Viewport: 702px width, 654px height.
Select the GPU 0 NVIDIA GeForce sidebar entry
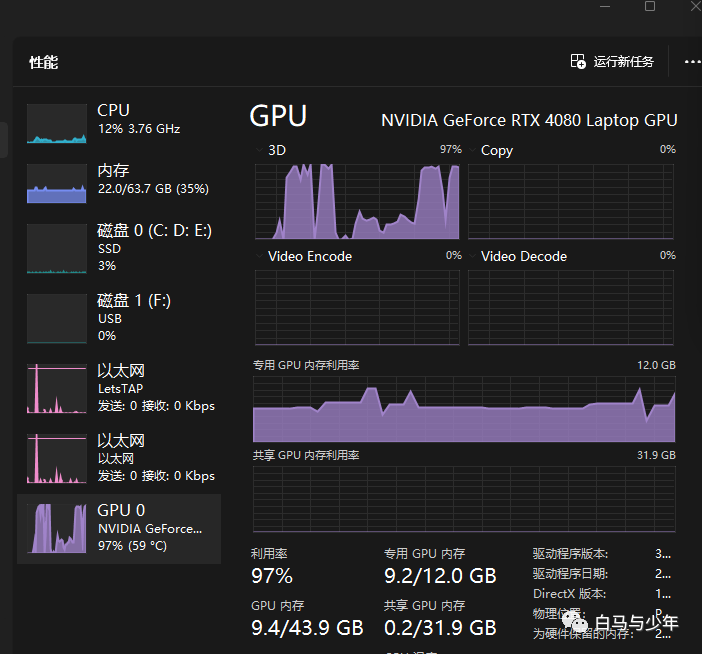[x=120, y=527]
